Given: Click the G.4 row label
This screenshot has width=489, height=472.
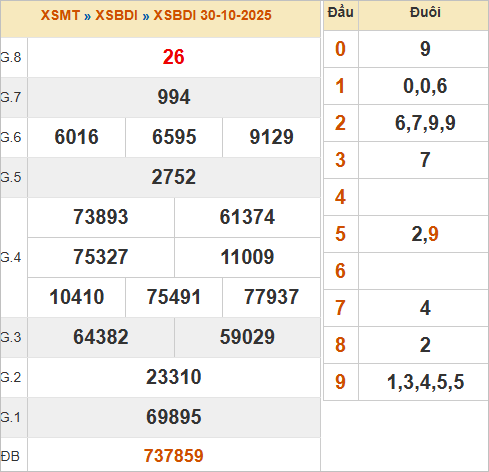Looking at the screenshot, I should point(11,257).
